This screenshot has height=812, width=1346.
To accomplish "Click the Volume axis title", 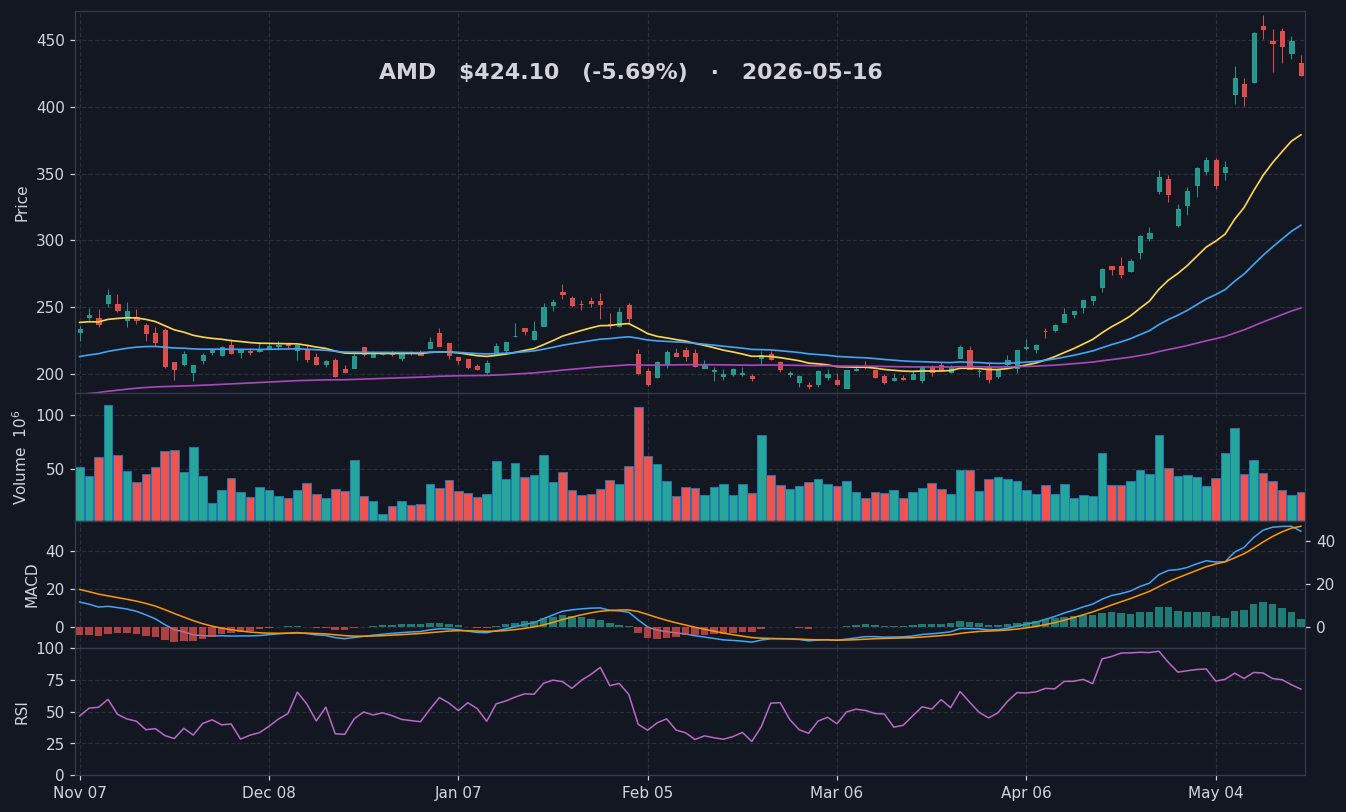I will [x=20, y=457].
